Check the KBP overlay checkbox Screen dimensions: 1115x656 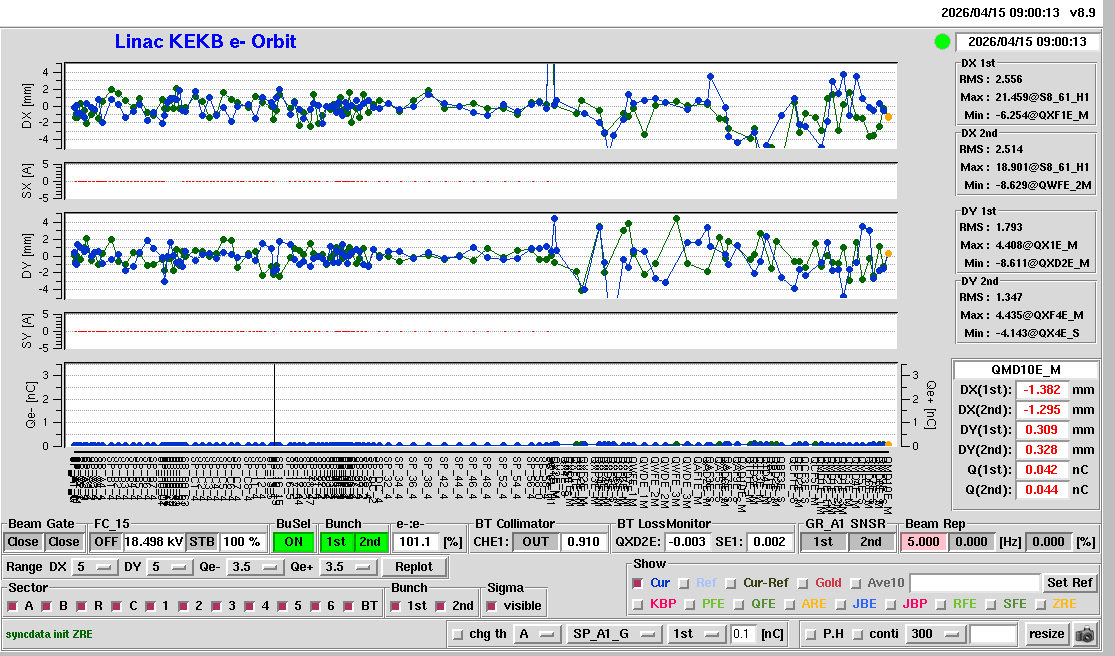coord(638,604)
